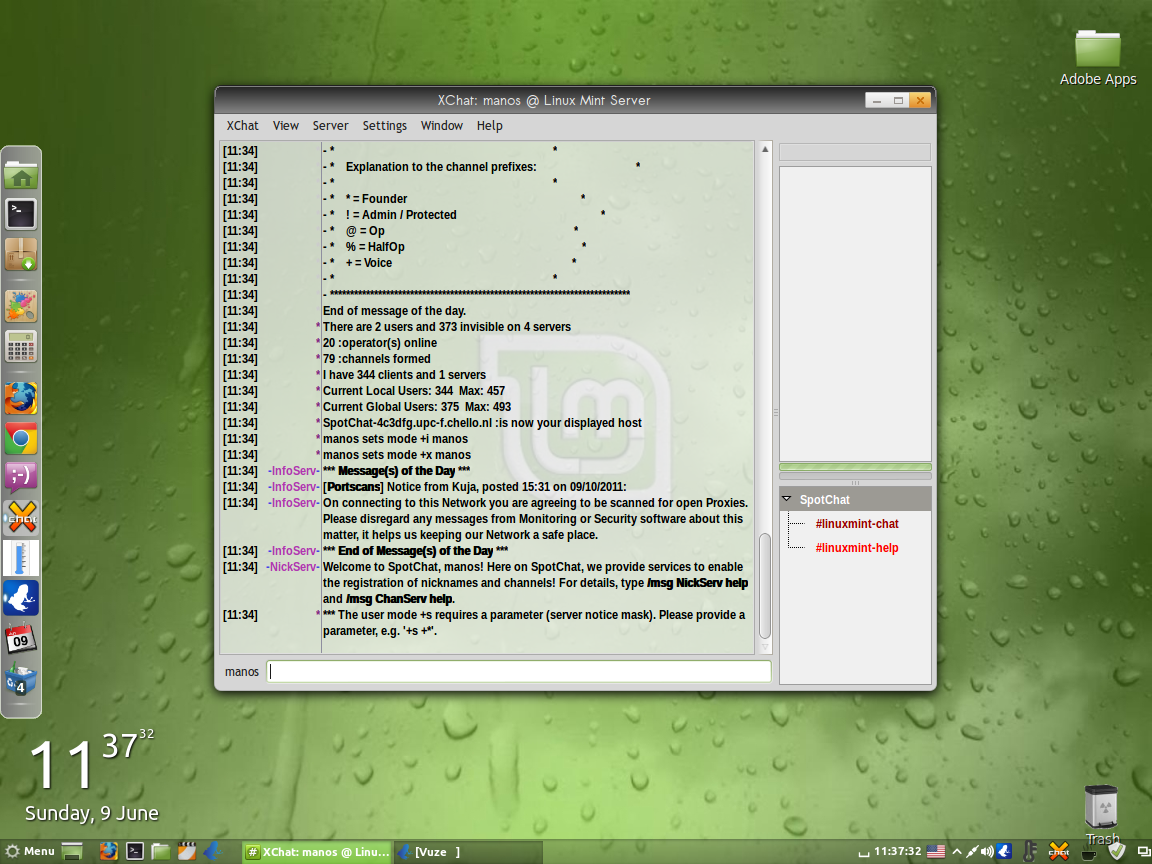This screenshot has width=1152, height=864.
Task: Click the thermometer sensor tray icon
Action: [x=1029, y=852]
